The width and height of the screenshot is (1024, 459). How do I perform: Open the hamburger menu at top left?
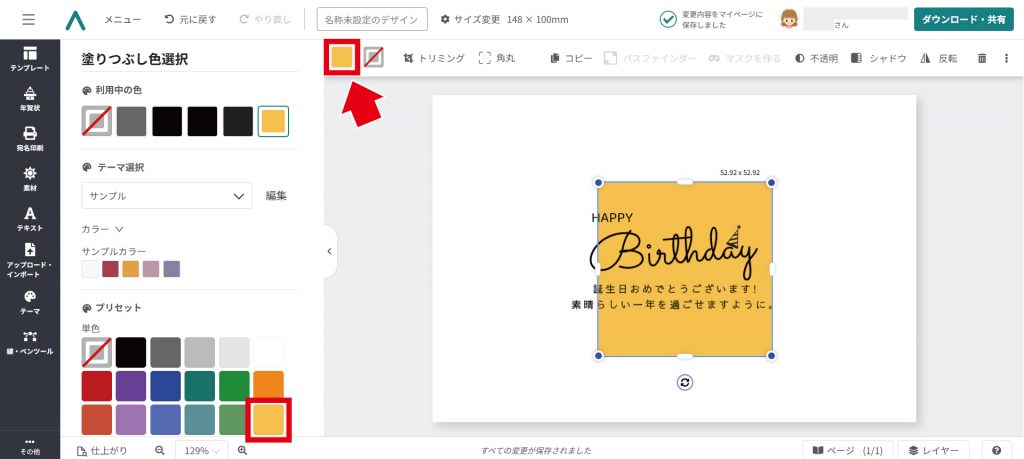(29, 20)
